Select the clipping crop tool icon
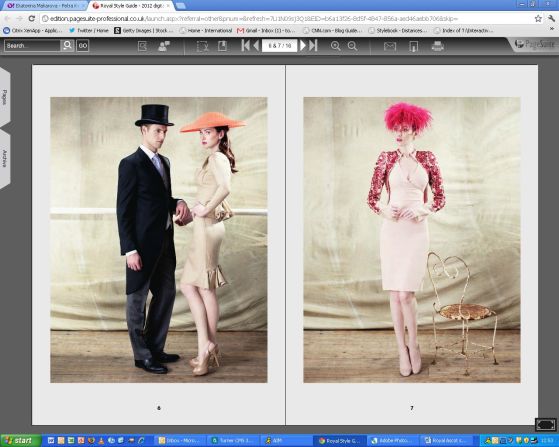Image resolution: width=559 pixels, height=447 pixels. 202,46
